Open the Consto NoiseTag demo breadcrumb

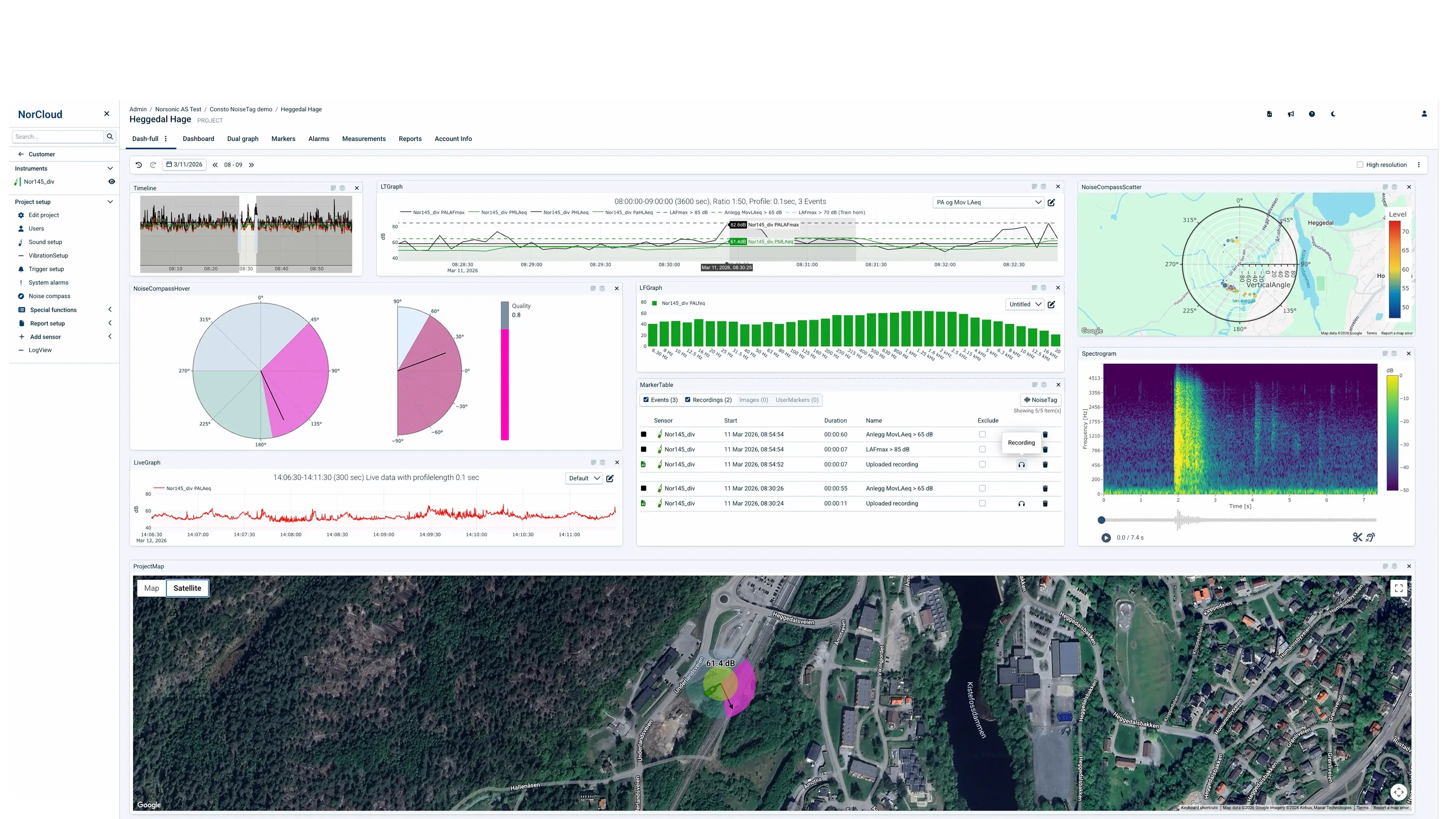click(x=241, y=109)
